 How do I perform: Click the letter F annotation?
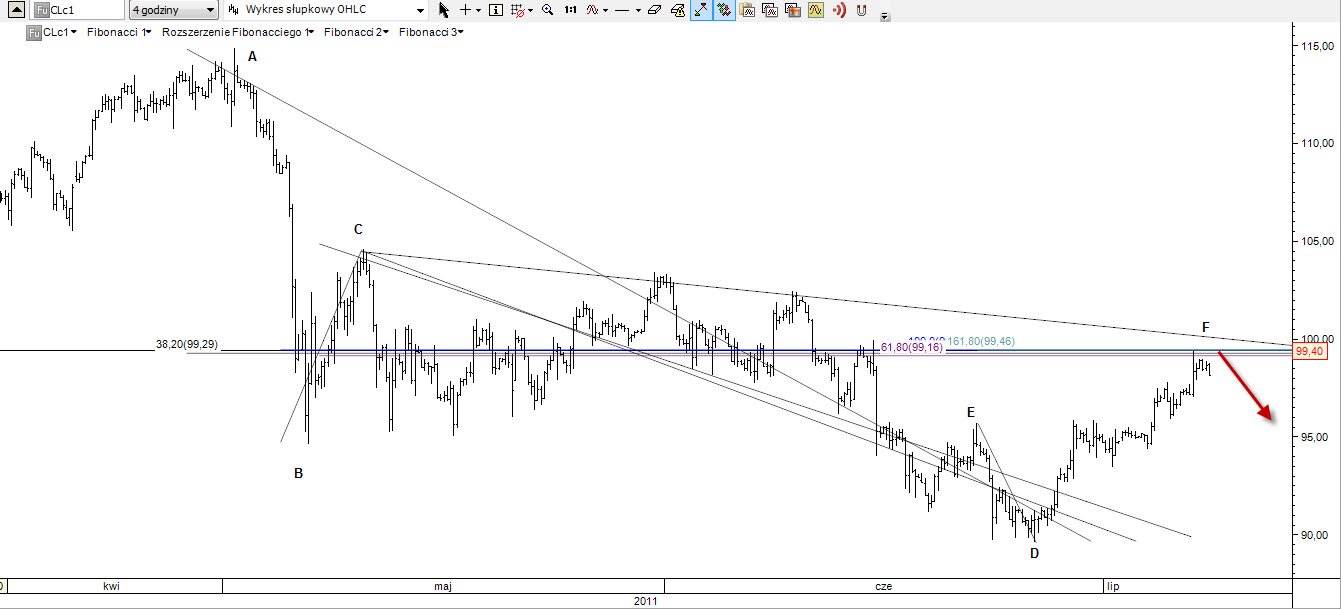[x=1206, y=327]
